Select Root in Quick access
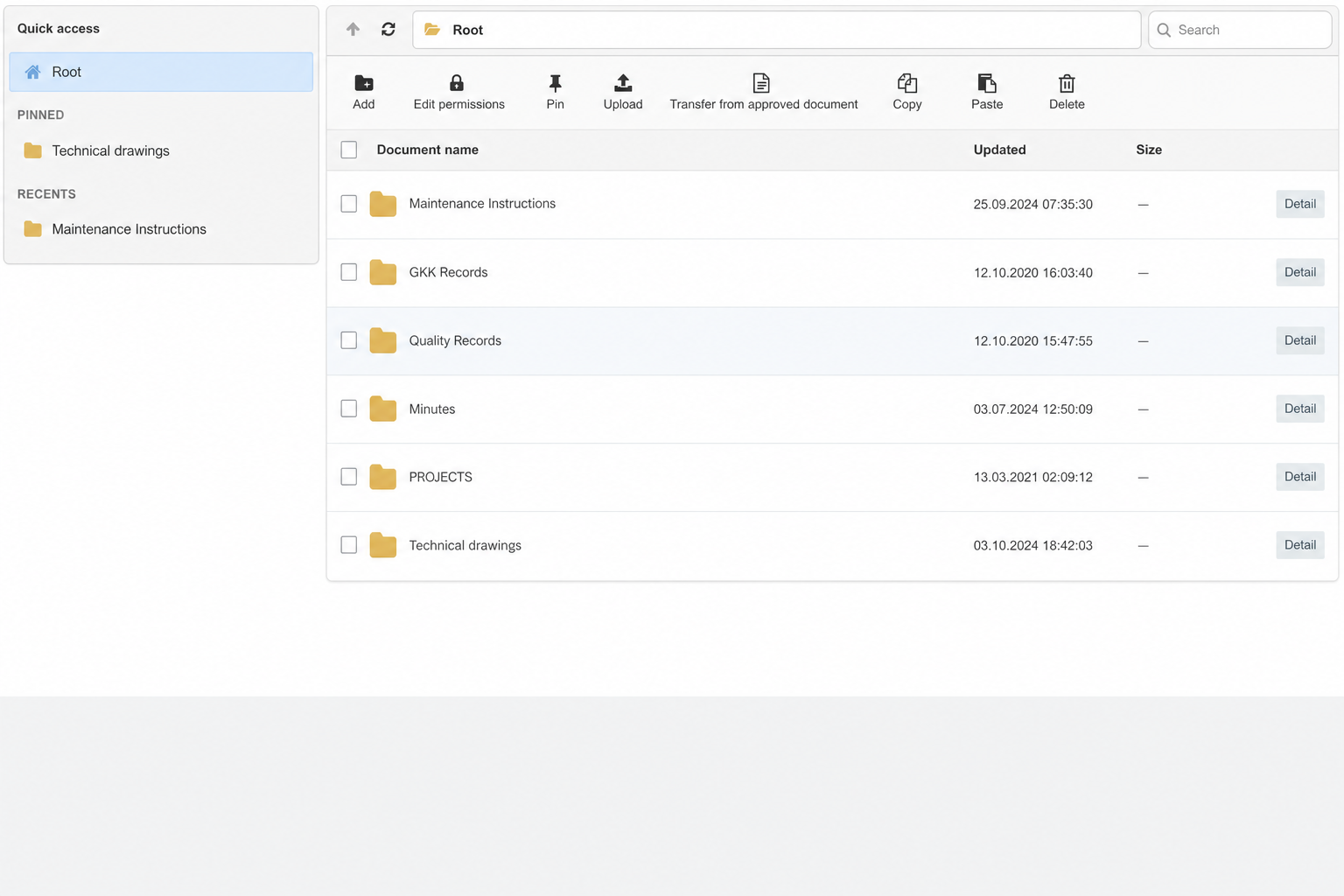The image size is (1344, 896). click(161, 72)
